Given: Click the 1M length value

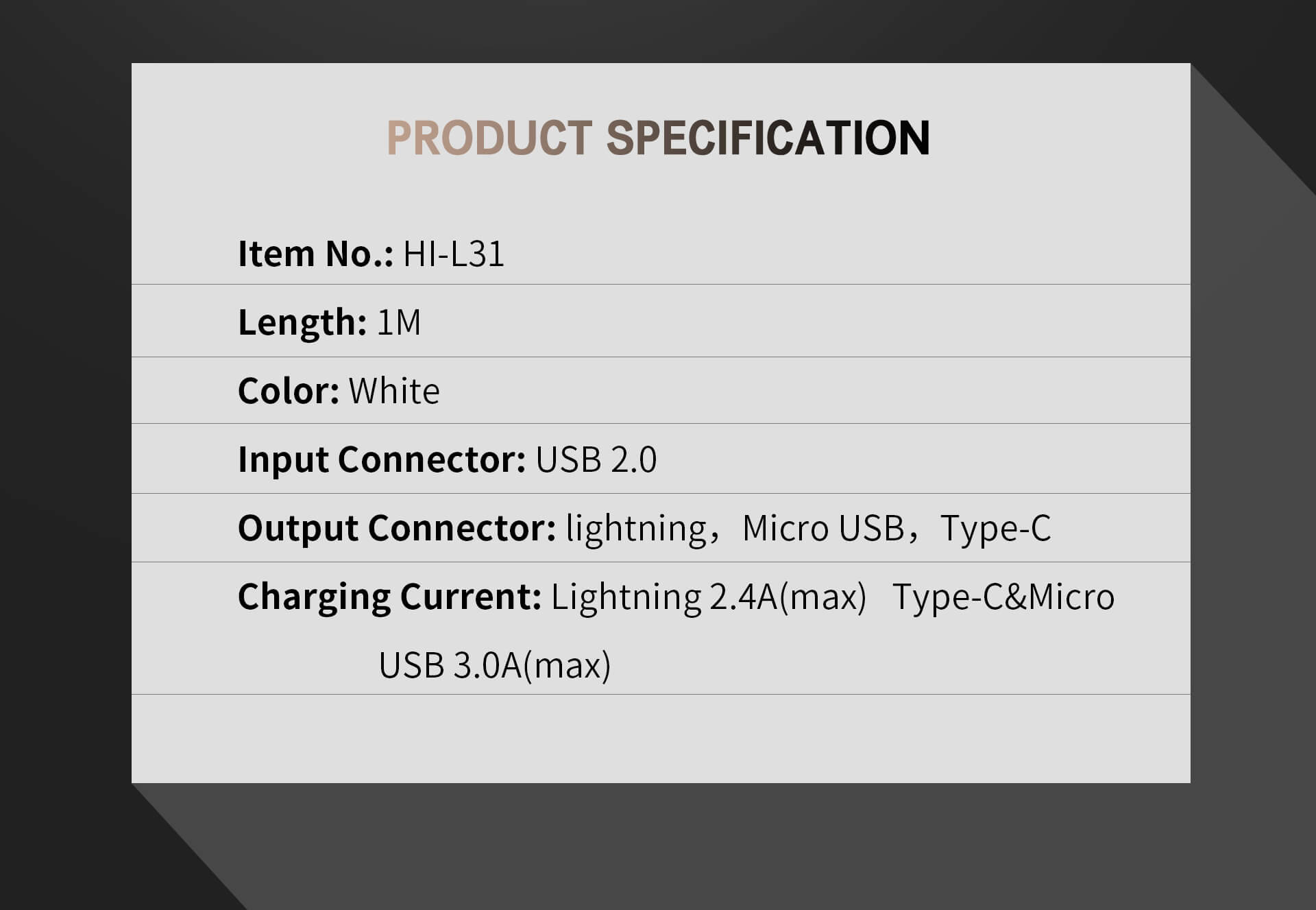Looking at the screenshot, I should click(x=399, y=322).
